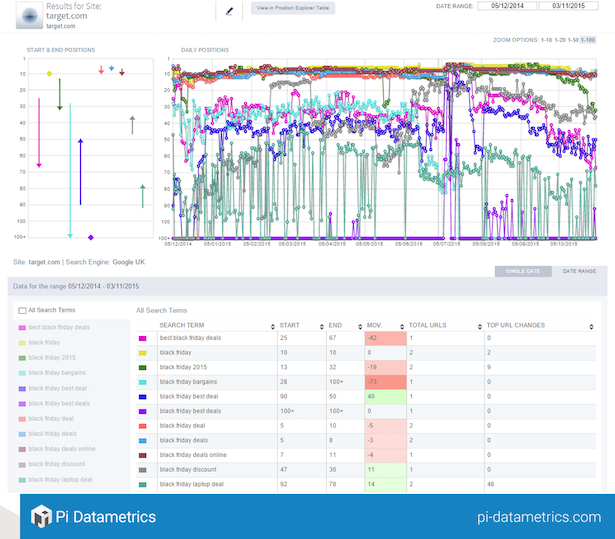Open View in Position Explorer Table
This screenshot has width=615, height=539.
[x=293, y=8]
